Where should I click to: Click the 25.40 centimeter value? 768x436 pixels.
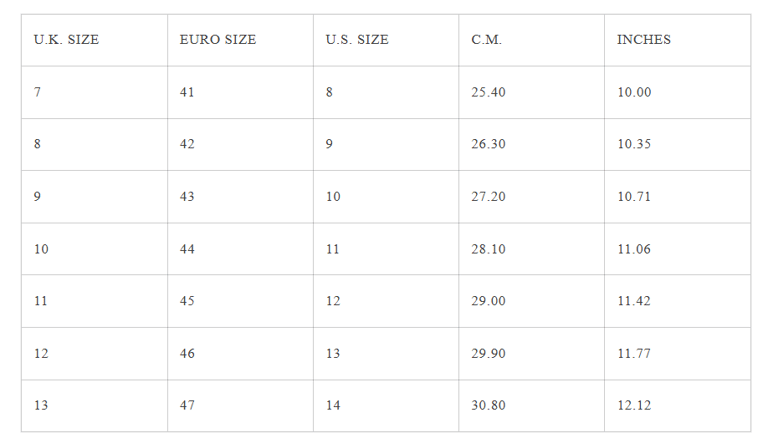pyautogui.click(x=488, y=92)
